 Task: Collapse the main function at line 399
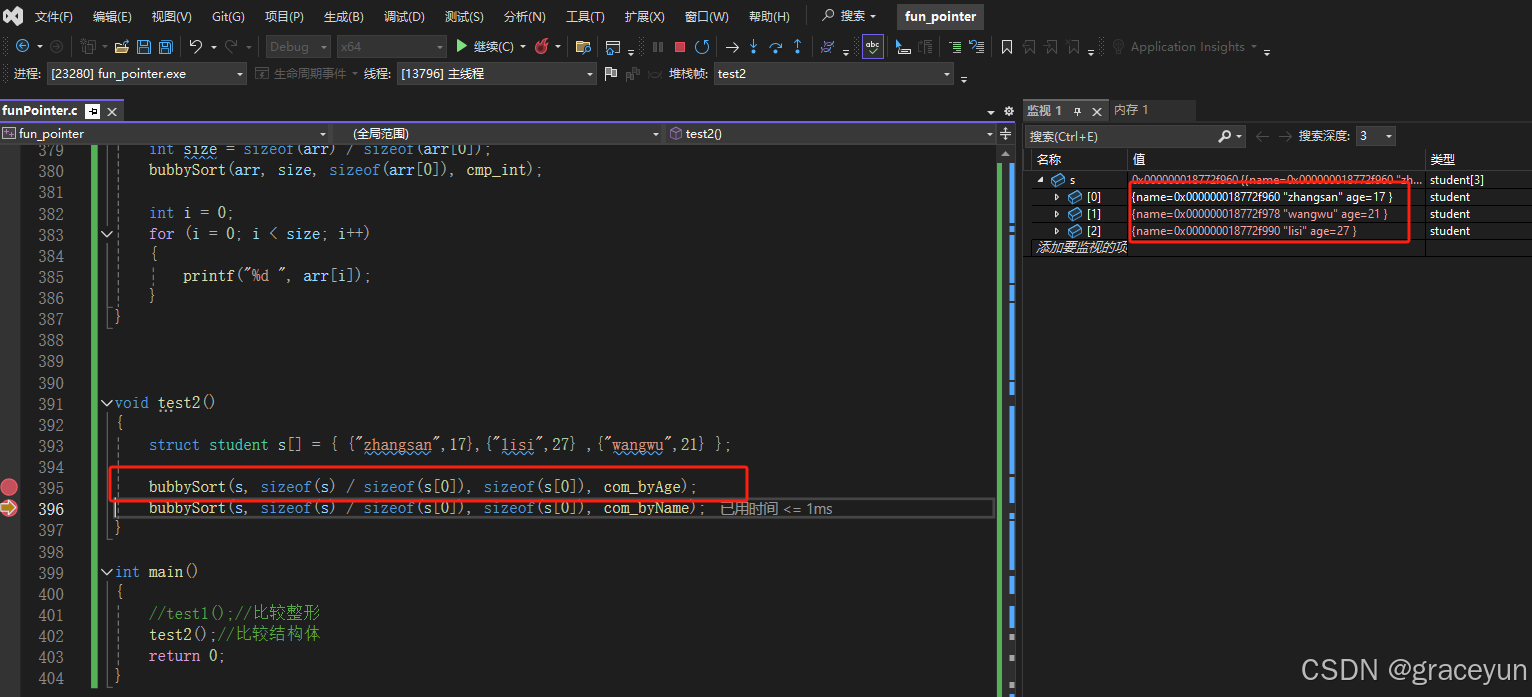pyautogui.click(x=107, y=572)
